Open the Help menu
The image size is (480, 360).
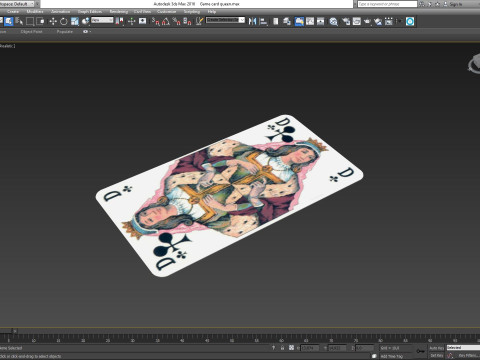click(212, 11)
